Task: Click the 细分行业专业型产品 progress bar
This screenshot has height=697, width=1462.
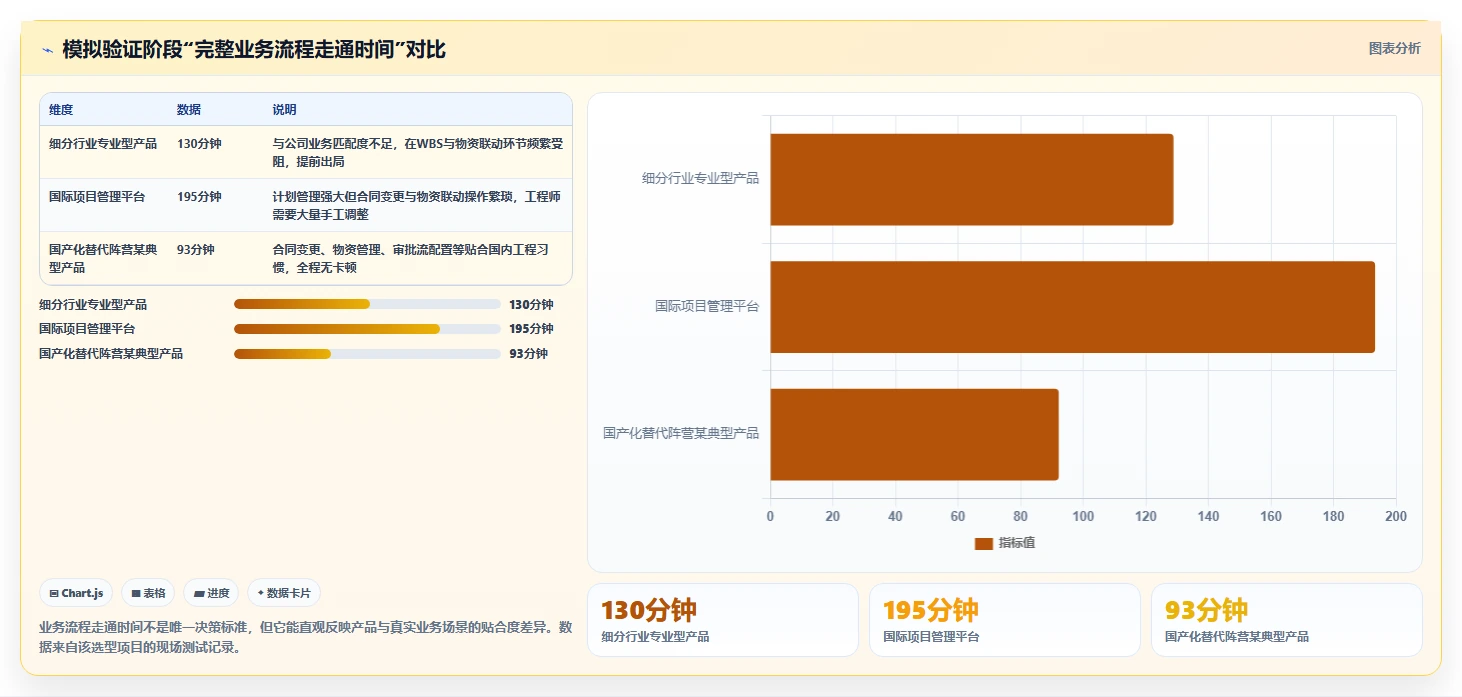Action: [x=367, y=305]
